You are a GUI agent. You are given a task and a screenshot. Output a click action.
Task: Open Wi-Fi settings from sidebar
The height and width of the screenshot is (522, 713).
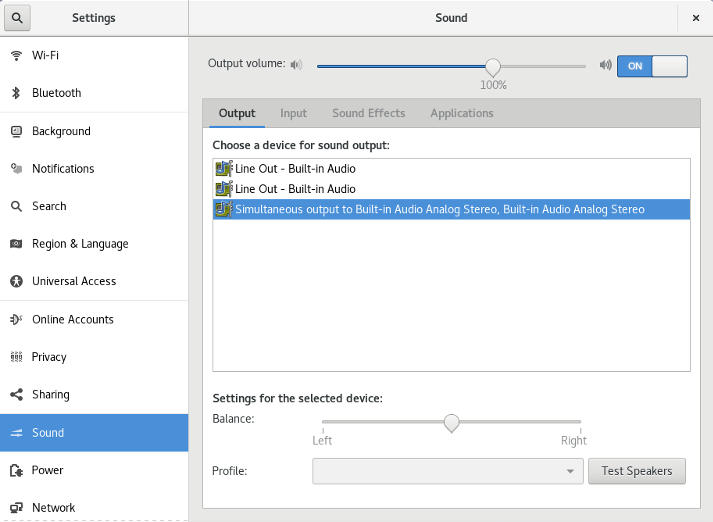pyautogui.click(x=45, y=55)
